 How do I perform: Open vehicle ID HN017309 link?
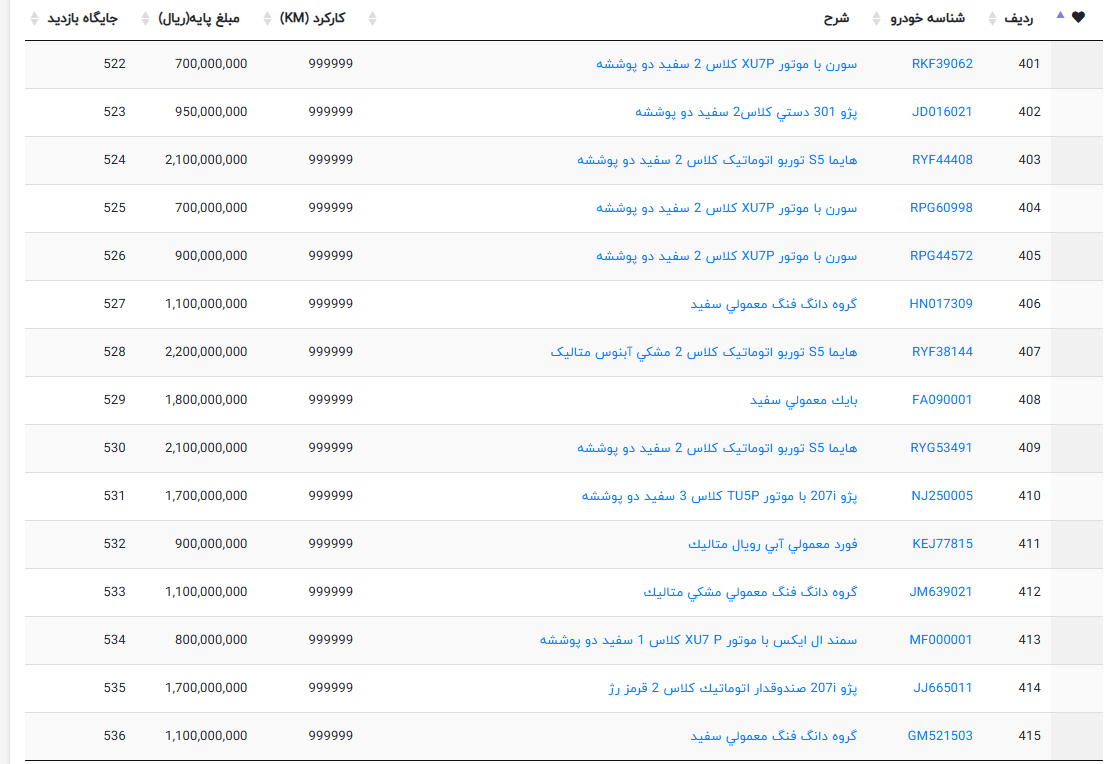(941, 304)
